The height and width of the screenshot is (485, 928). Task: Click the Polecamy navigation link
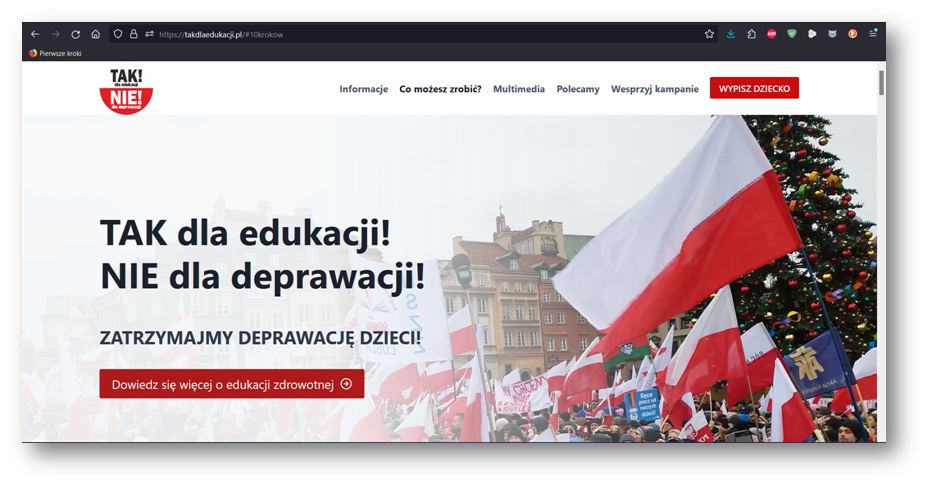point(578,89)
